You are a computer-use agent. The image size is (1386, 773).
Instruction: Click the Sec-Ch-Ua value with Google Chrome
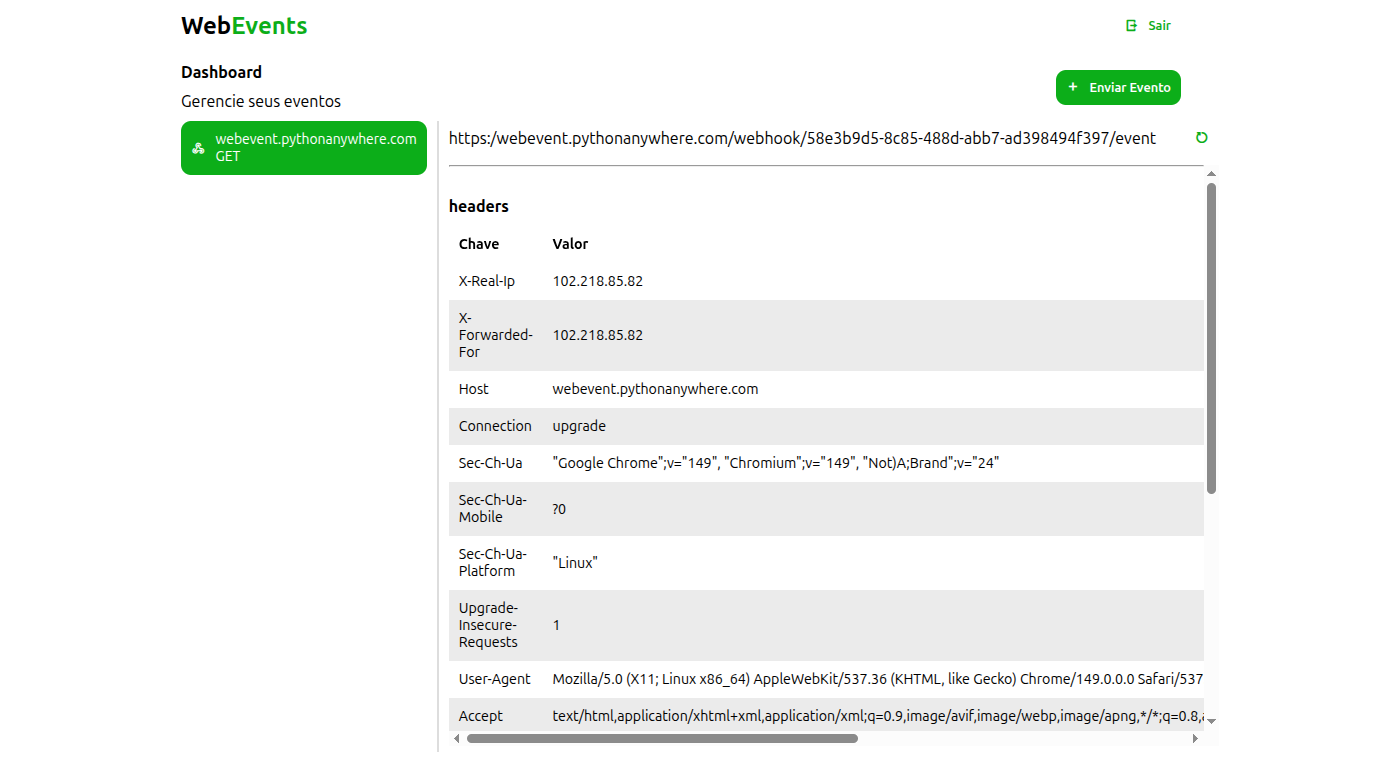776,463
